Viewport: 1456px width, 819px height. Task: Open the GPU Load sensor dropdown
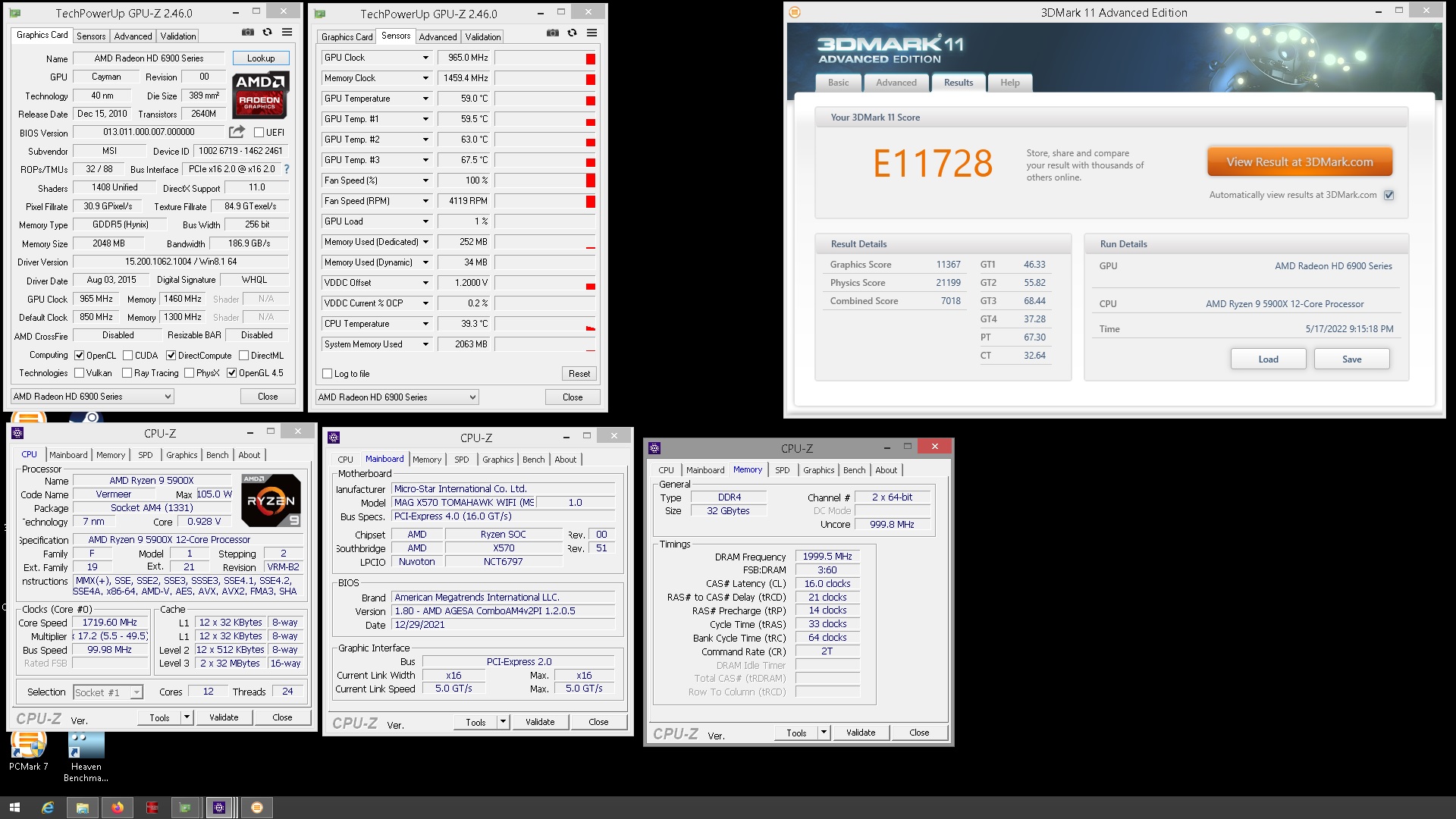point(425,221)
